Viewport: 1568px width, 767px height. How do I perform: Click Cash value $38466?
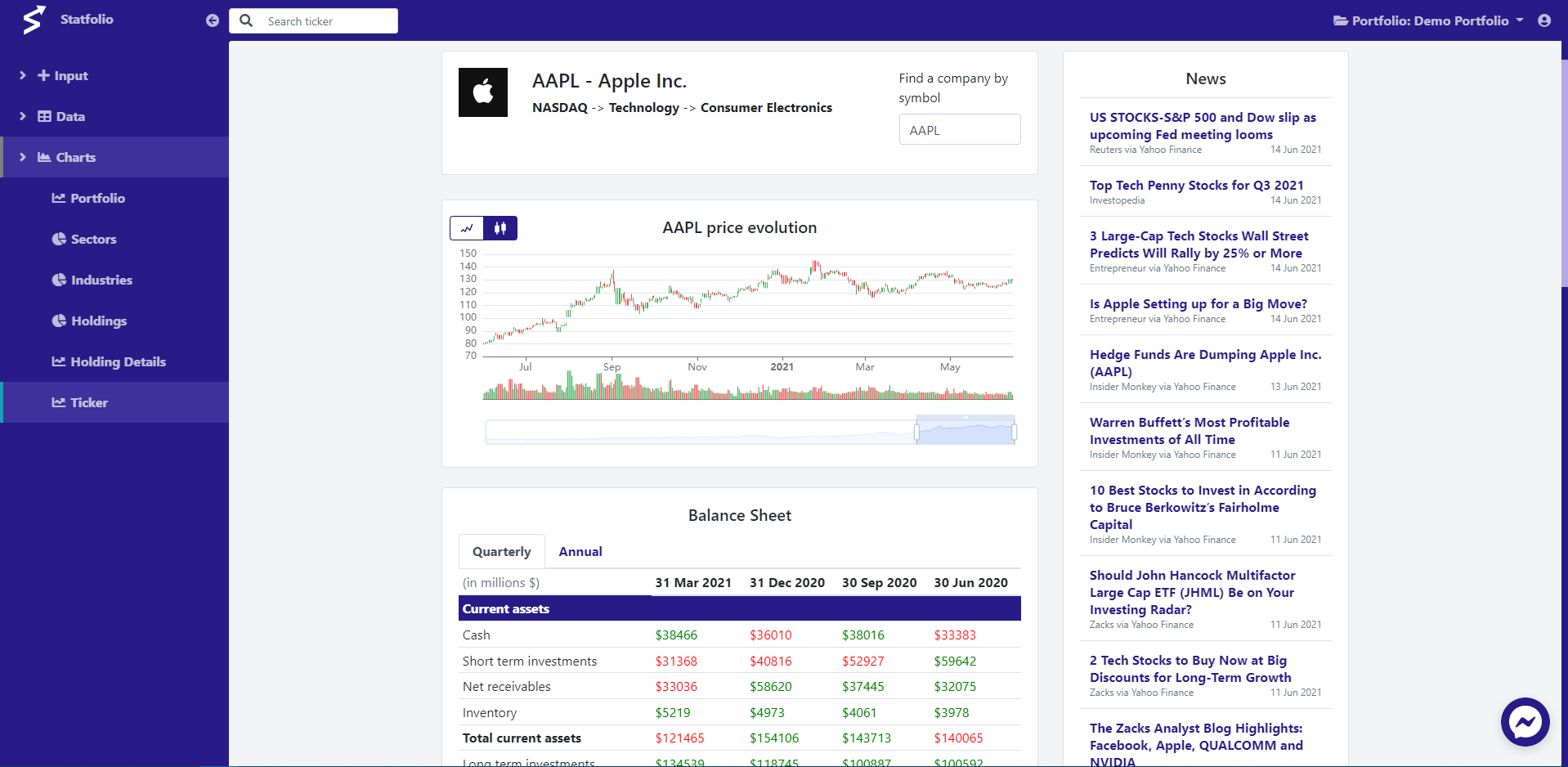[676, 635]
